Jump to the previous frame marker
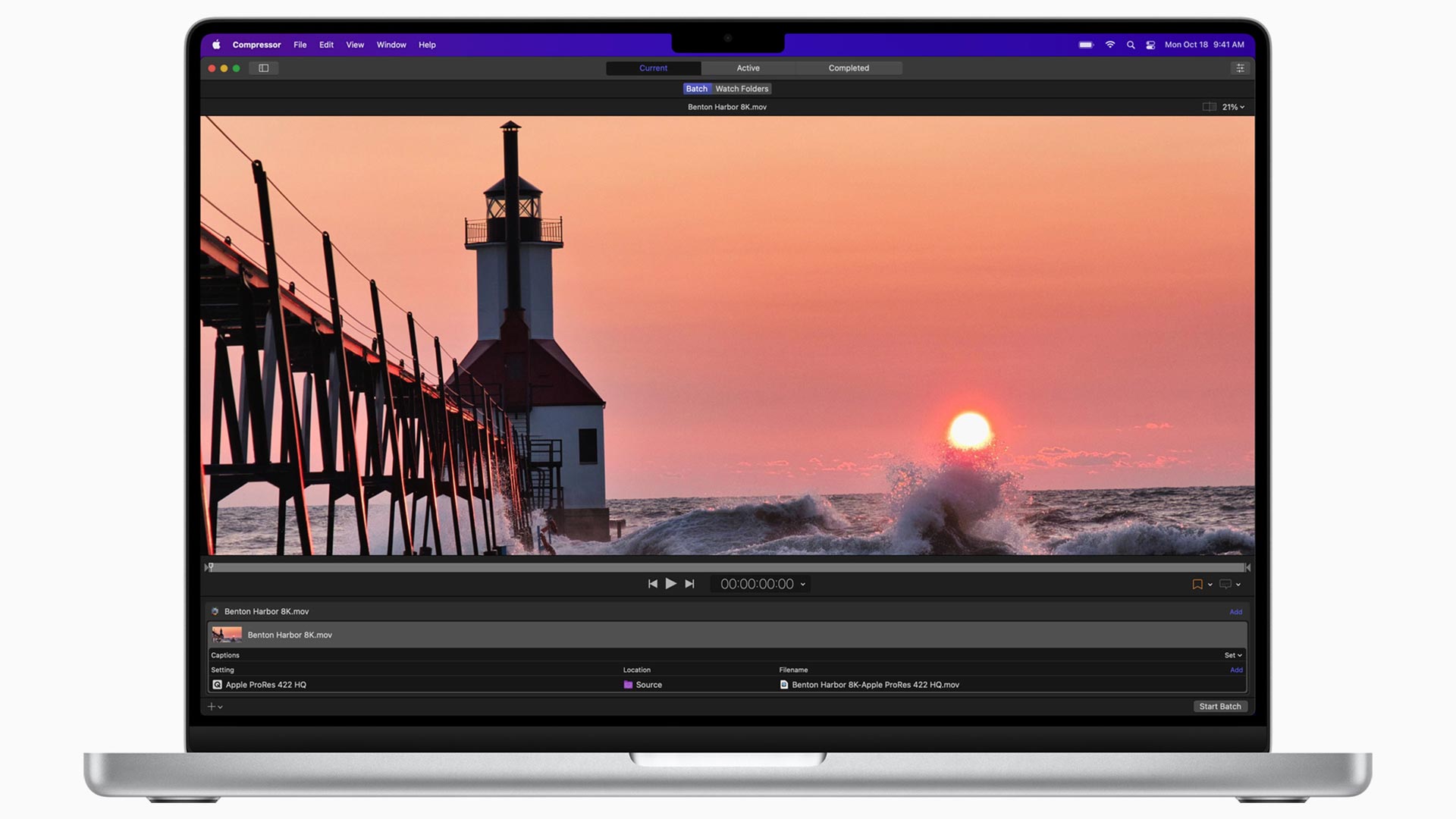1456x819 pixels. pos(652,584)
